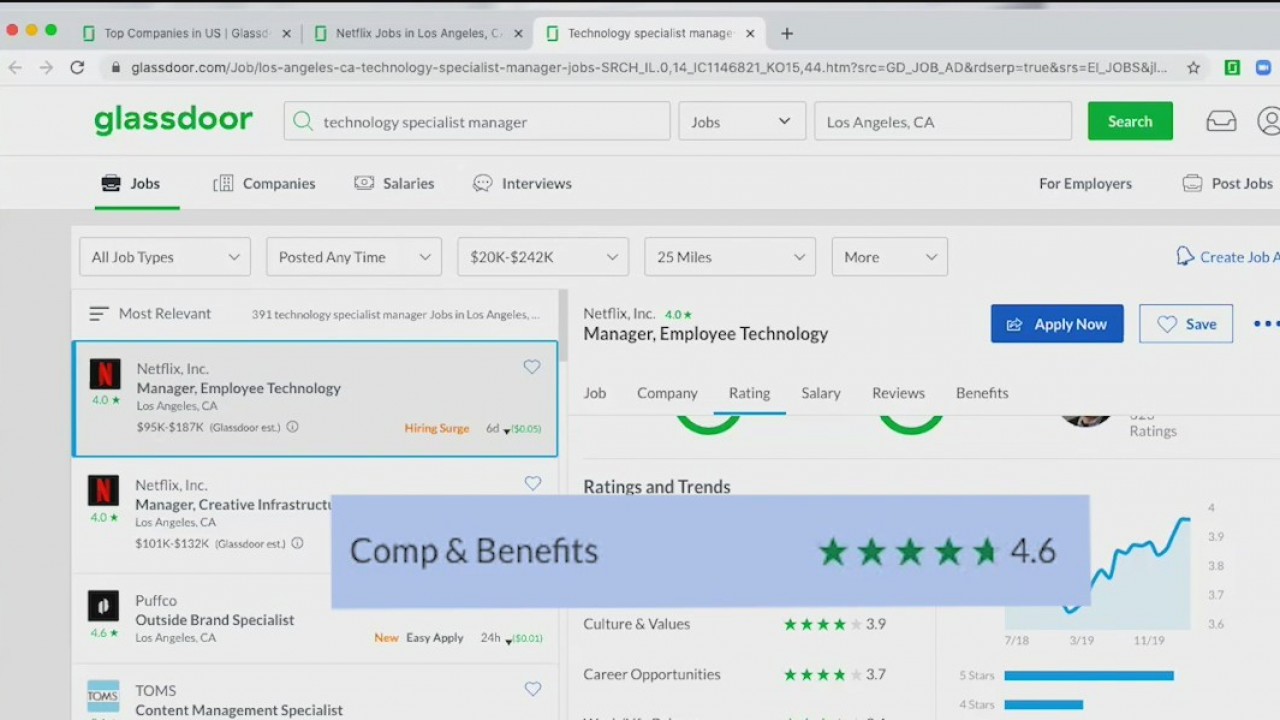Open a new browser tab
The height and width of the screenshot is (720, 1280).
(787, 33)
